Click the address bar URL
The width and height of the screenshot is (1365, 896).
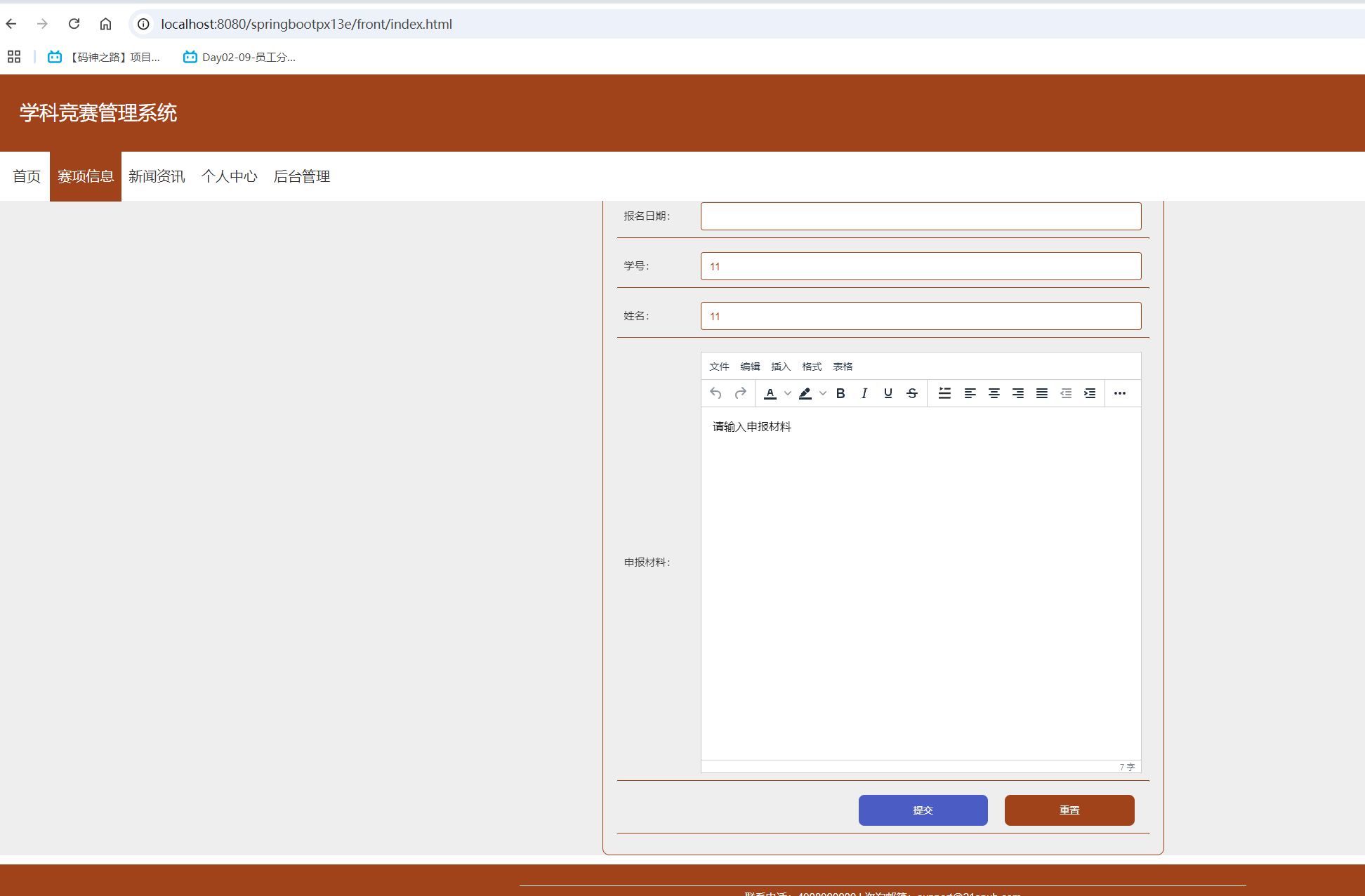(306, 24)
